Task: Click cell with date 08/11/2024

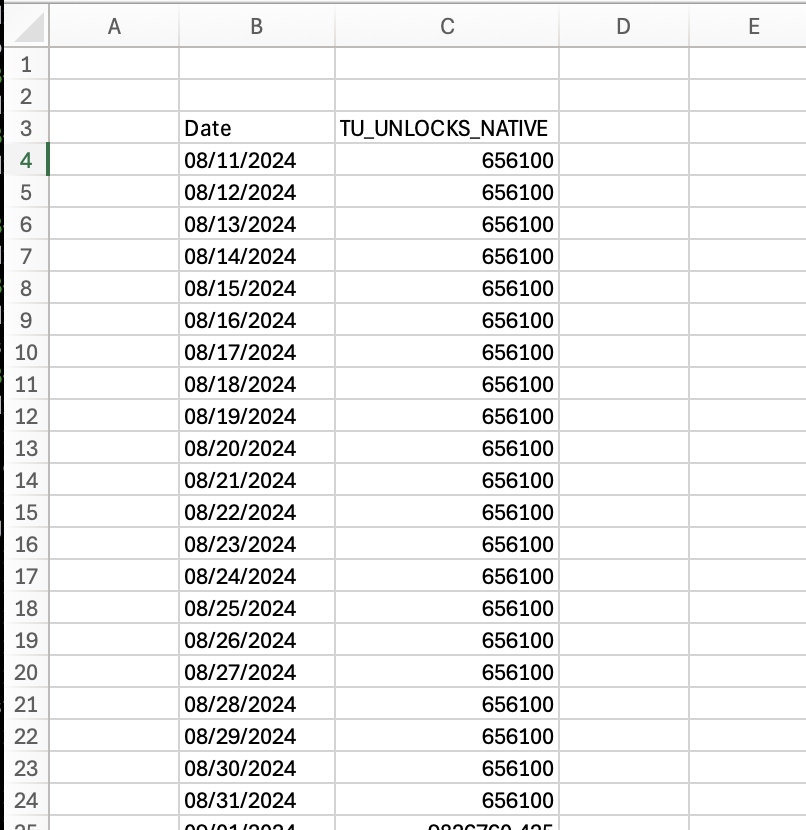Action: (x=257, y=160)
